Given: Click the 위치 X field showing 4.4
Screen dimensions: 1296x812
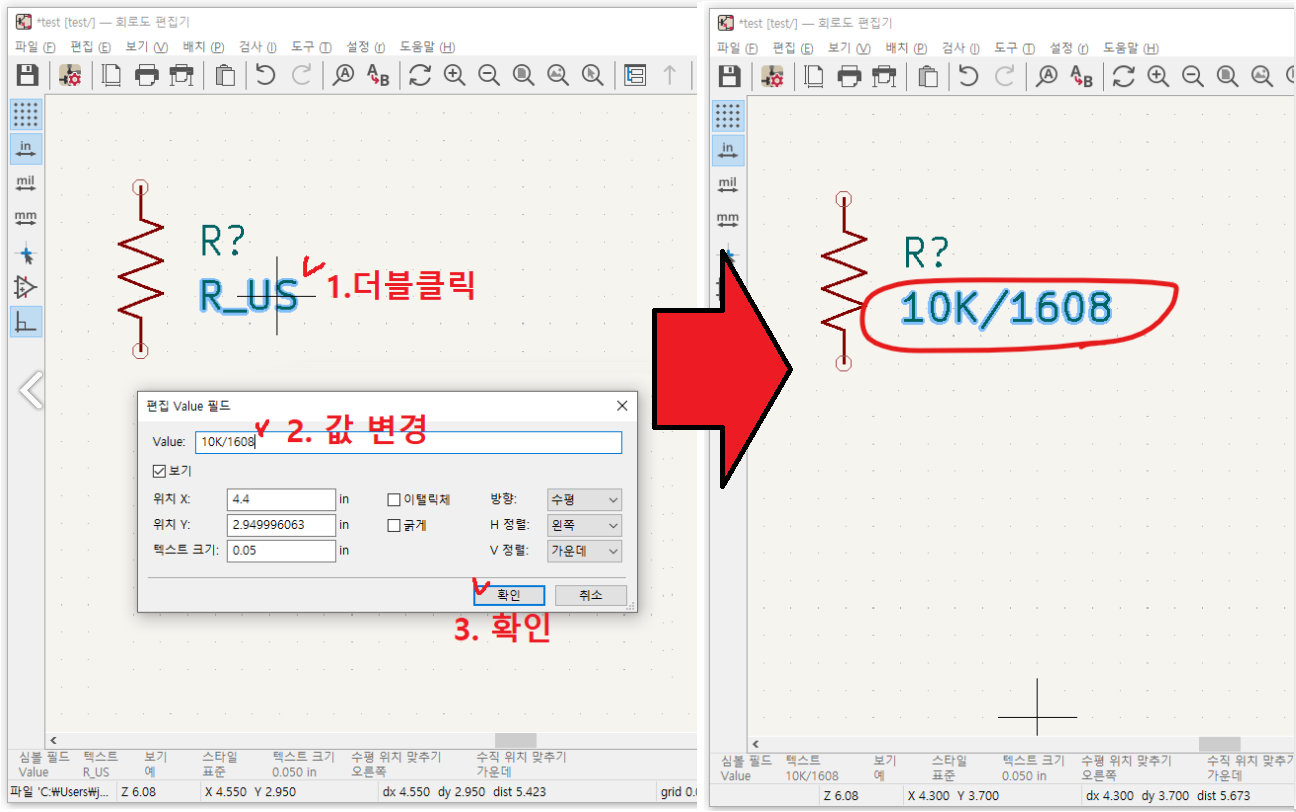Looking at the screenshot, I should pyautogui.click(x=281, y=499).
